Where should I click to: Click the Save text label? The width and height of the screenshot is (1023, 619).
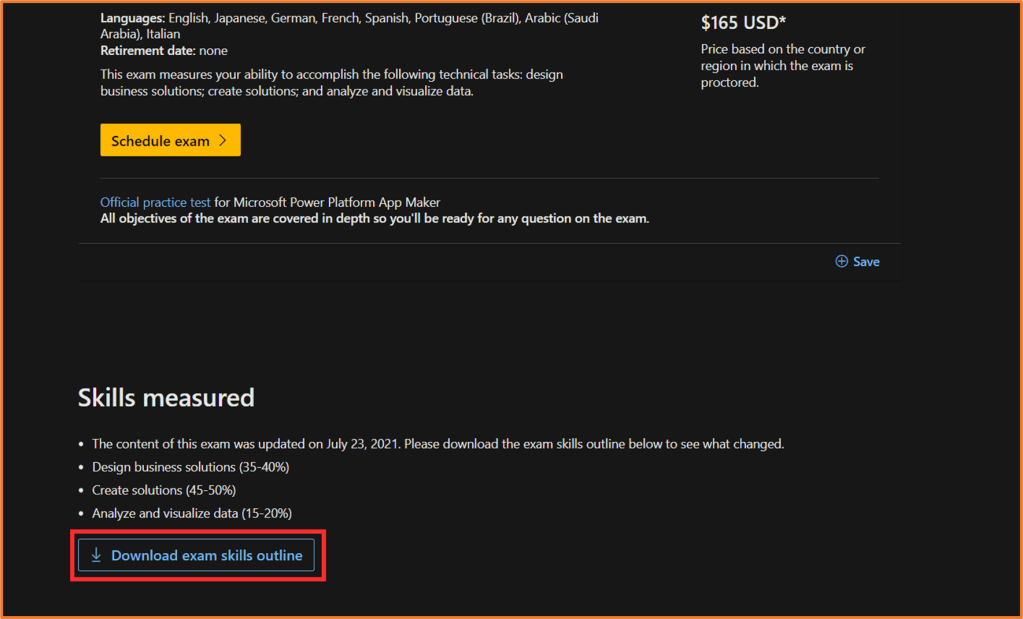[x=866, y=262]
